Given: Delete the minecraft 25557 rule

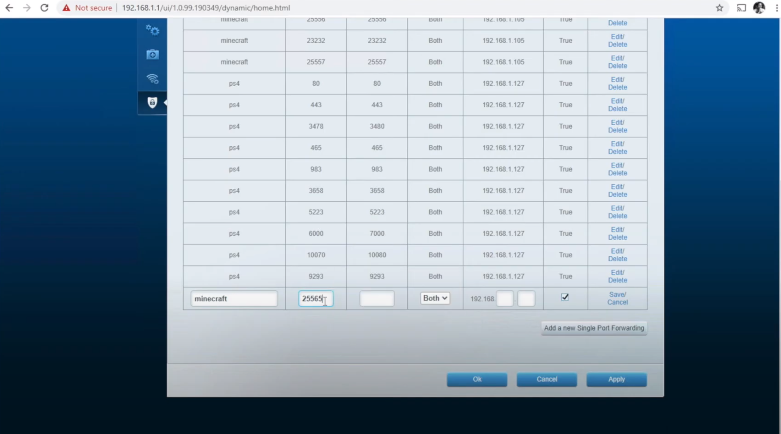Looking at the screenshot, I should pos(618,66).
